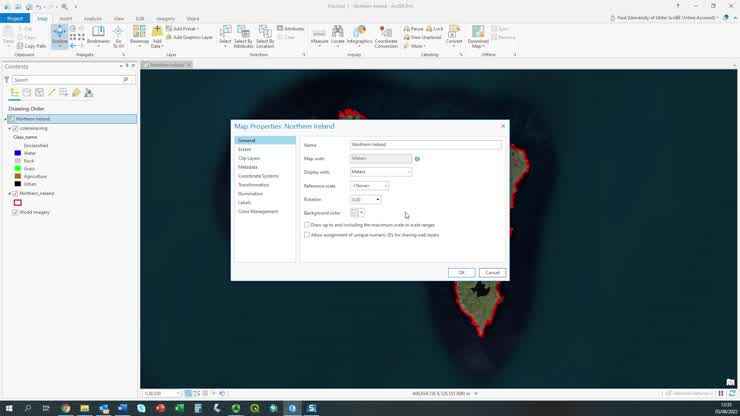Check allow unique numeric IDs option
Screen dimensions: 740x416
[307, 235]
